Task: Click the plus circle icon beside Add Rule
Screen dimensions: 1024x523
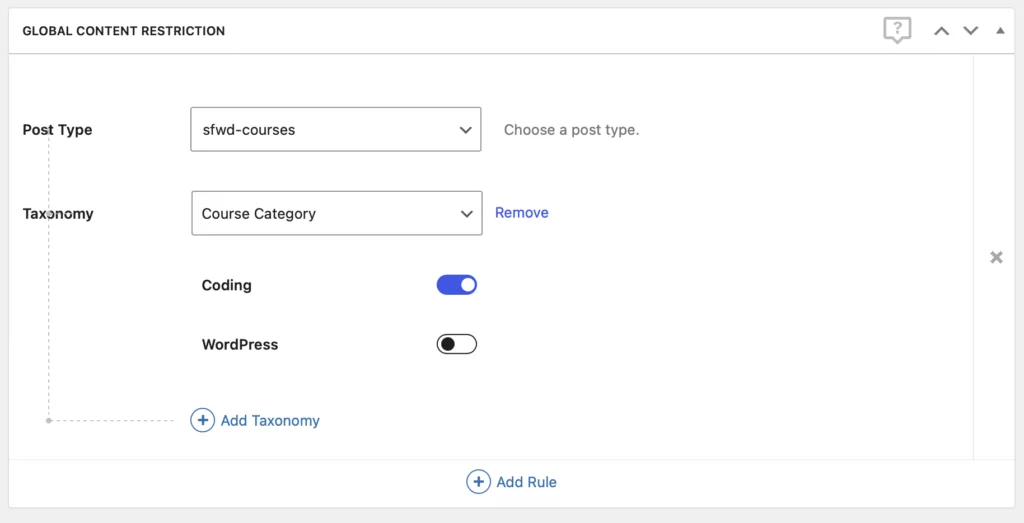Action: tap(478, 482)
